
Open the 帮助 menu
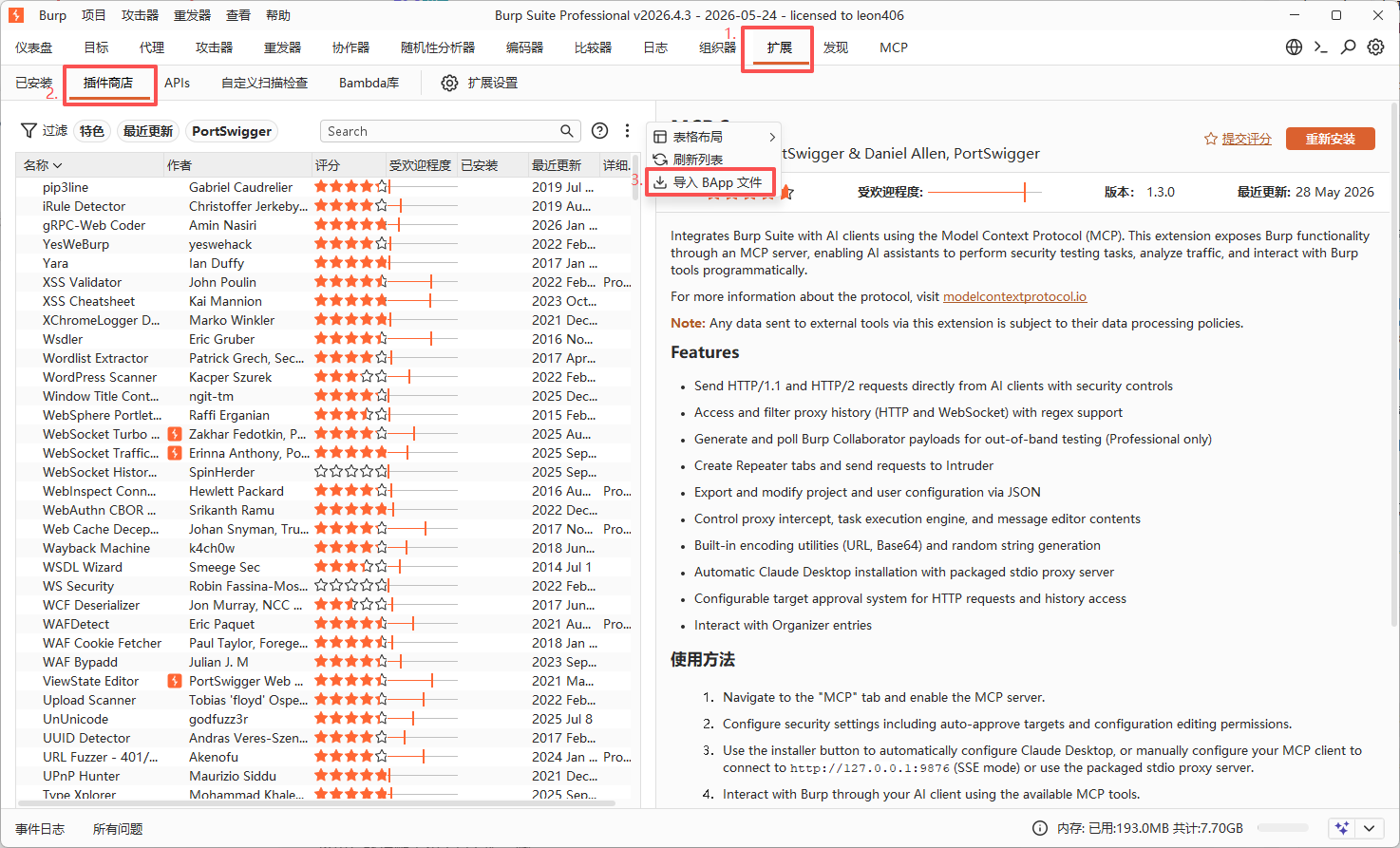point(278,15)
